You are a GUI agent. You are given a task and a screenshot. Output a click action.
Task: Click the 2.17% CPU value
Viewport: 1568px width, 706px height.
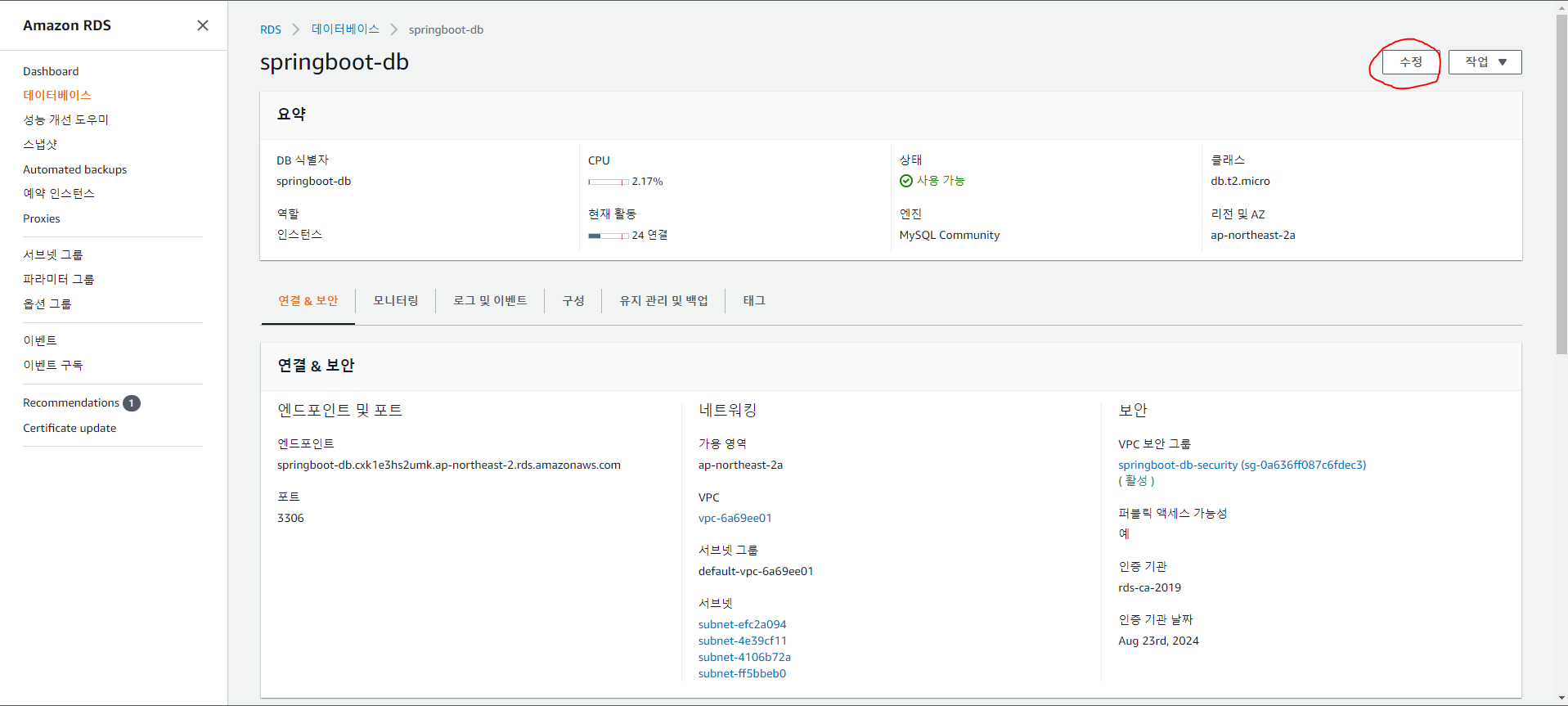(x=647, y=182)
